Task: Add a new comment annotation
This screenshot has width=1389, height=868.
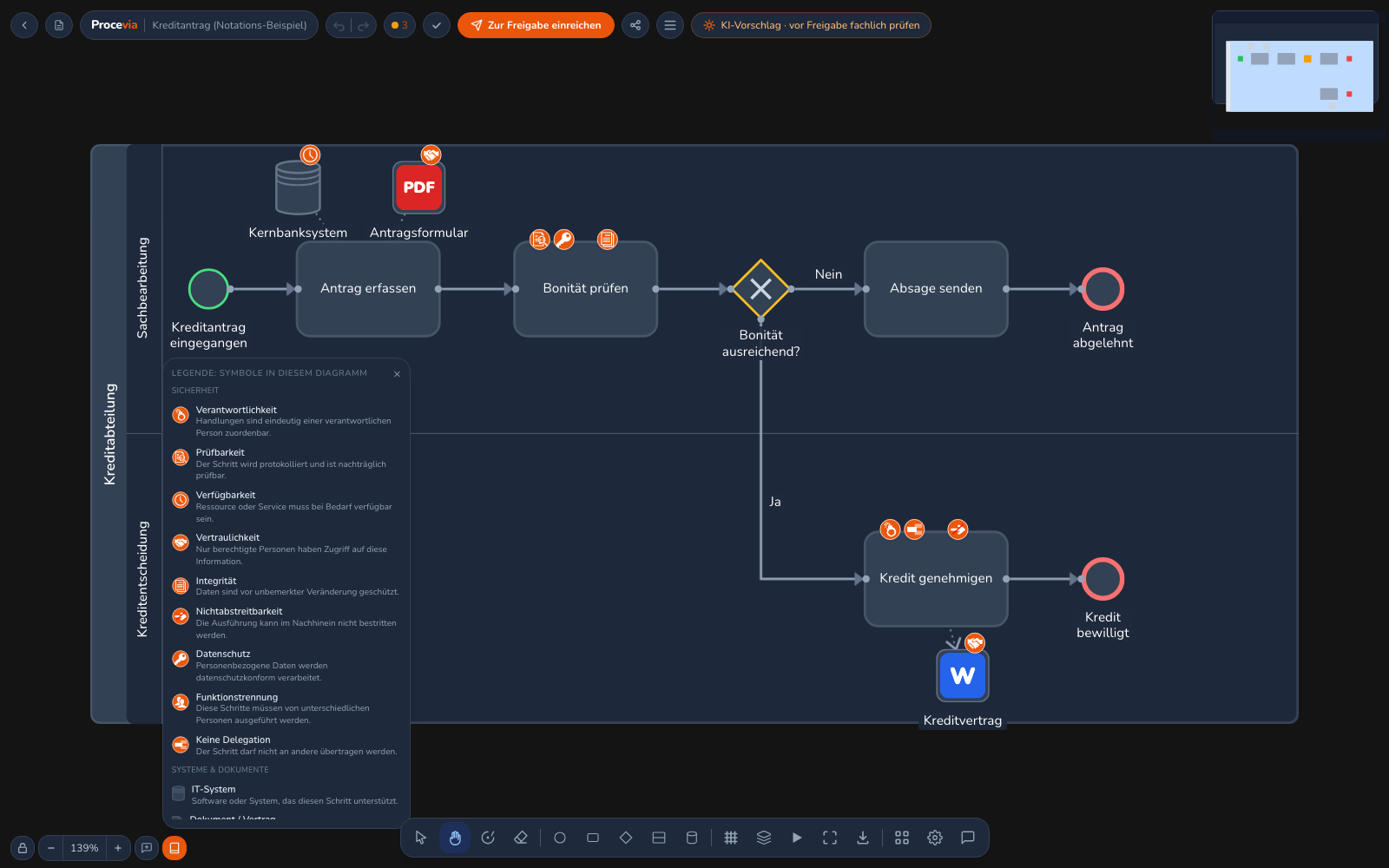Action: pyautogui.click(x=147, y=848)
